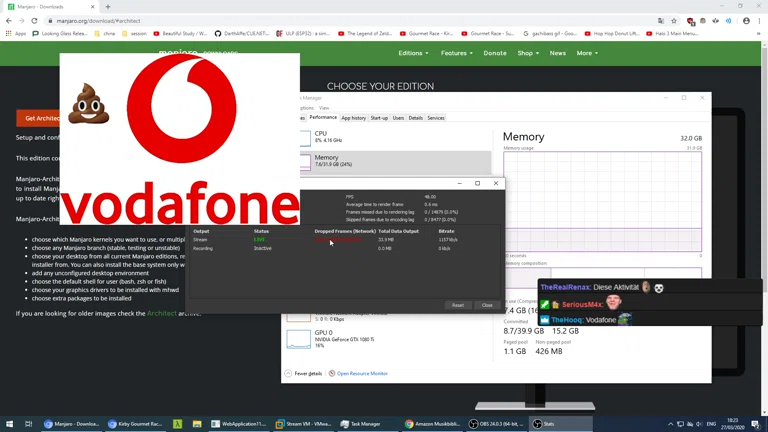The height and width of the screenshot is (432, 768).
Task: Expand the Features dropdown menu
Action: click(x=456, y=53)
